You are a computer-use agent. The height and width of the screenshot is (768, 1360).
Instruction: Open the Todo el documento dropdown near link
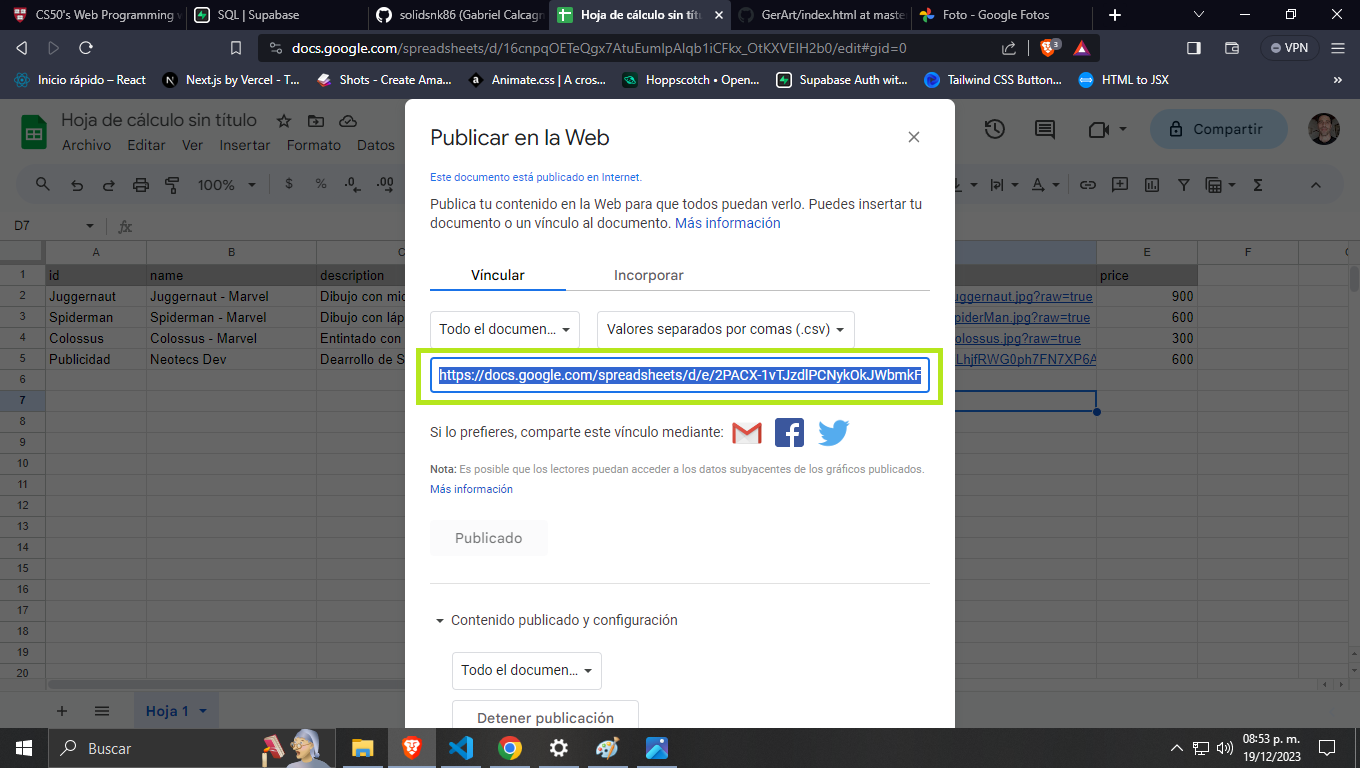505,329
